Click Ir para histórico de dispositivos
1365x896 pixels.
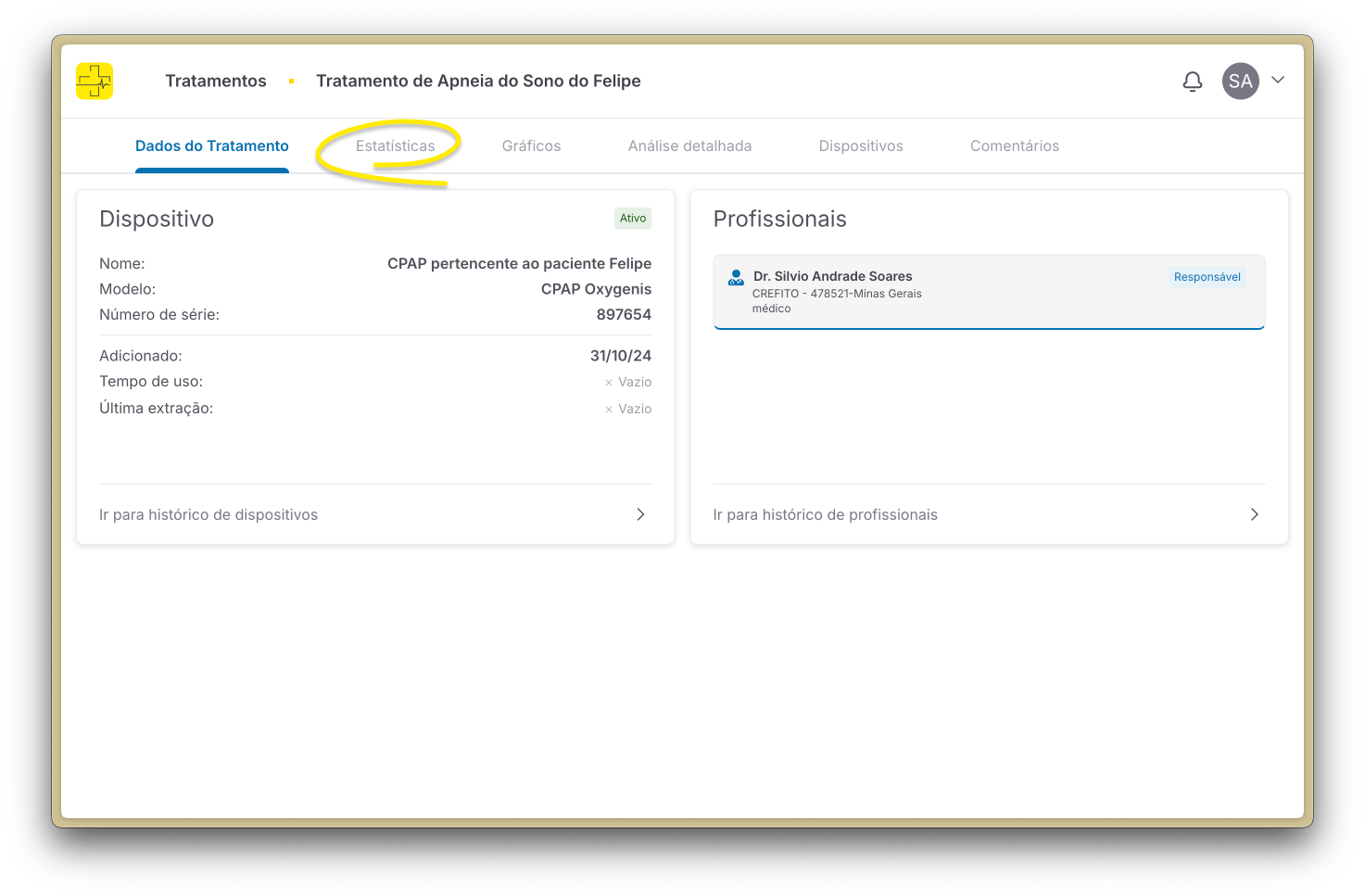[209, 515]
